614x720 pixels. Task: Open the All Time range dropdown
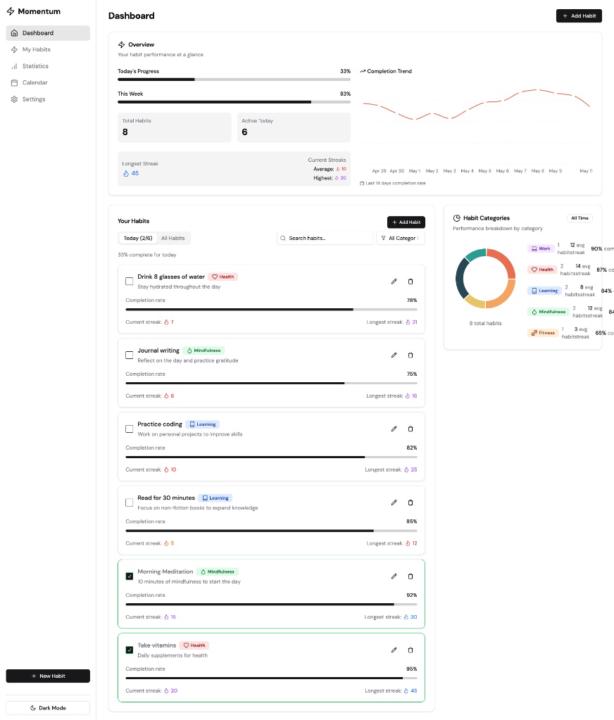click(580, 218)
